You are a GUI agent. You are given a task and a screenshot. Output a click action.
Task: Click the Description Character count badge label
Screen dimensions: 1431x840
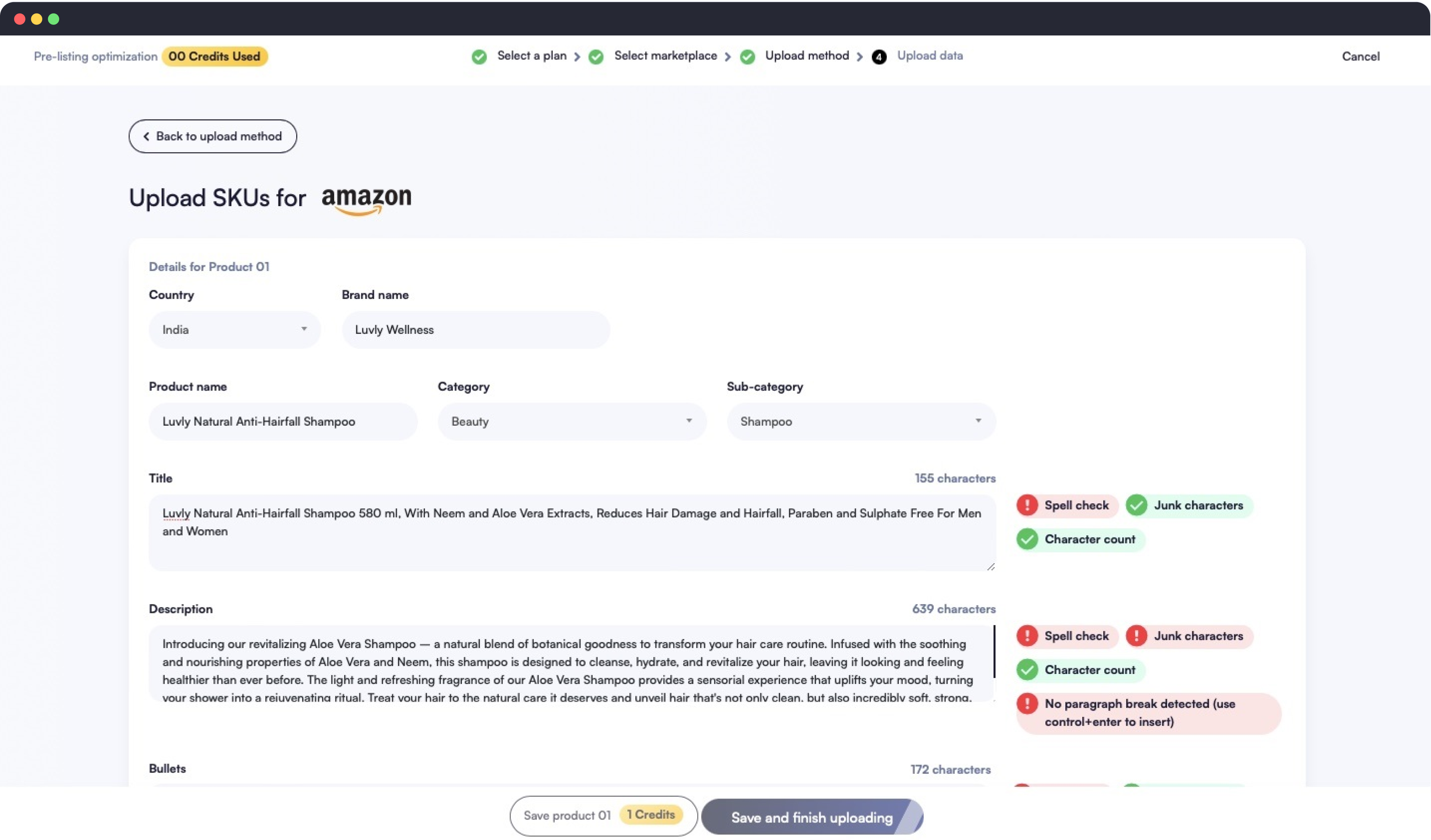[x=1090, y=670]
